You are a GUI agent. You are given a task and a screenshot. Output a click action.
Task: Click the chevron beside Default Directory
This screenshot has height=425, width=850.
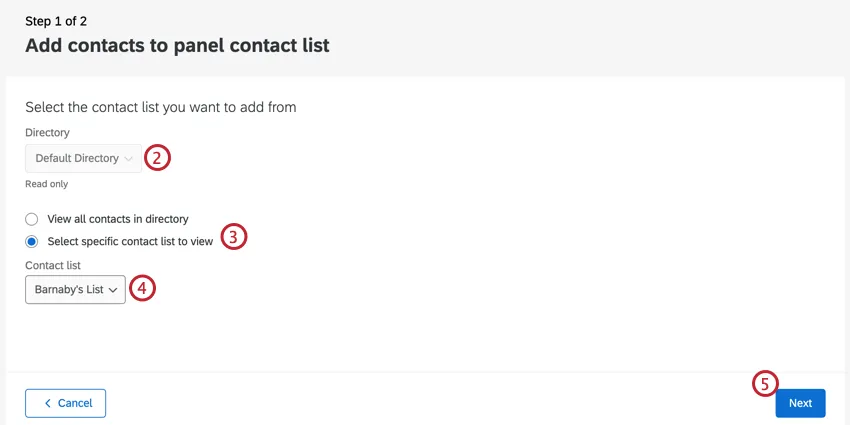click(129, 158)
